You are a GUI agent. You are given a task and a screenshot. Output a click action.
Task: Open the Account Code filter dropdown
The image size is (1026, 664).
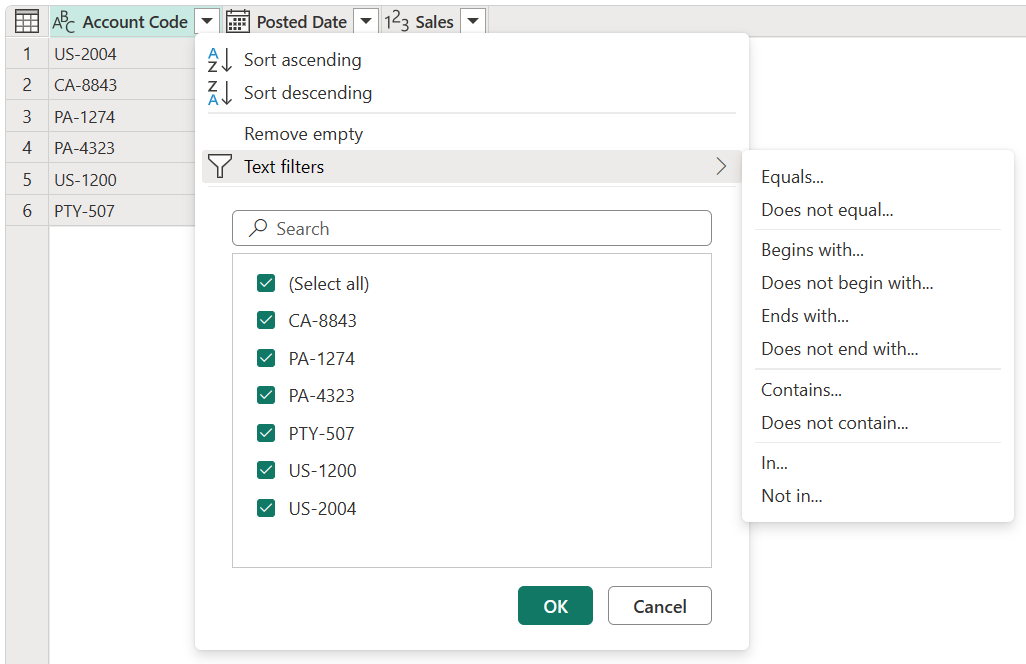click(207, 20)
